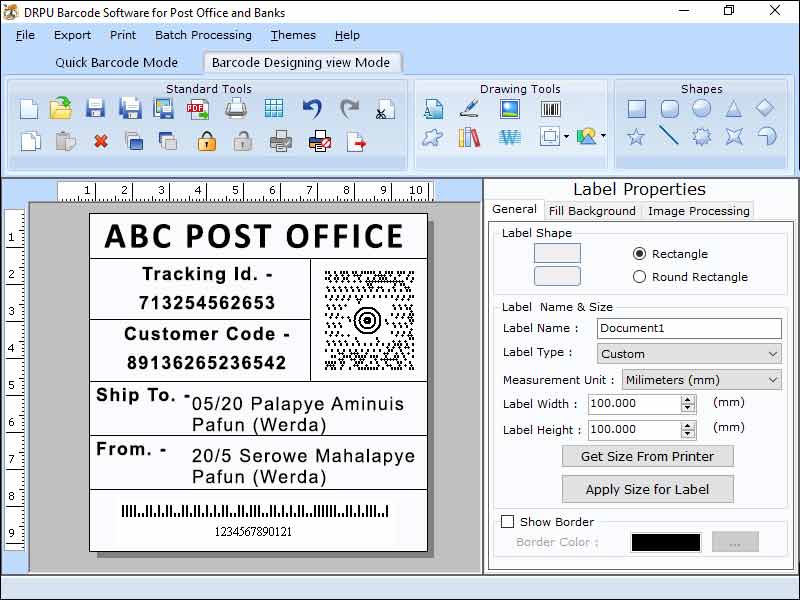Switch to the Fill Background tab
800x600 pixels.
[592, 211]
